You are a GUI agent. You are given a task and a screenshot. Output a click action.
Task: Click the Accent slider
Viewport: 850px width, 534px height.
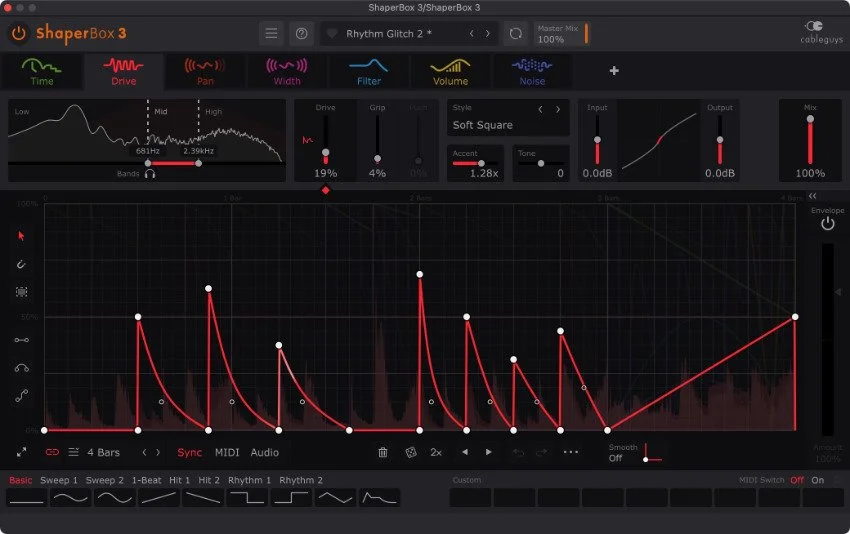tap(475, 163)
